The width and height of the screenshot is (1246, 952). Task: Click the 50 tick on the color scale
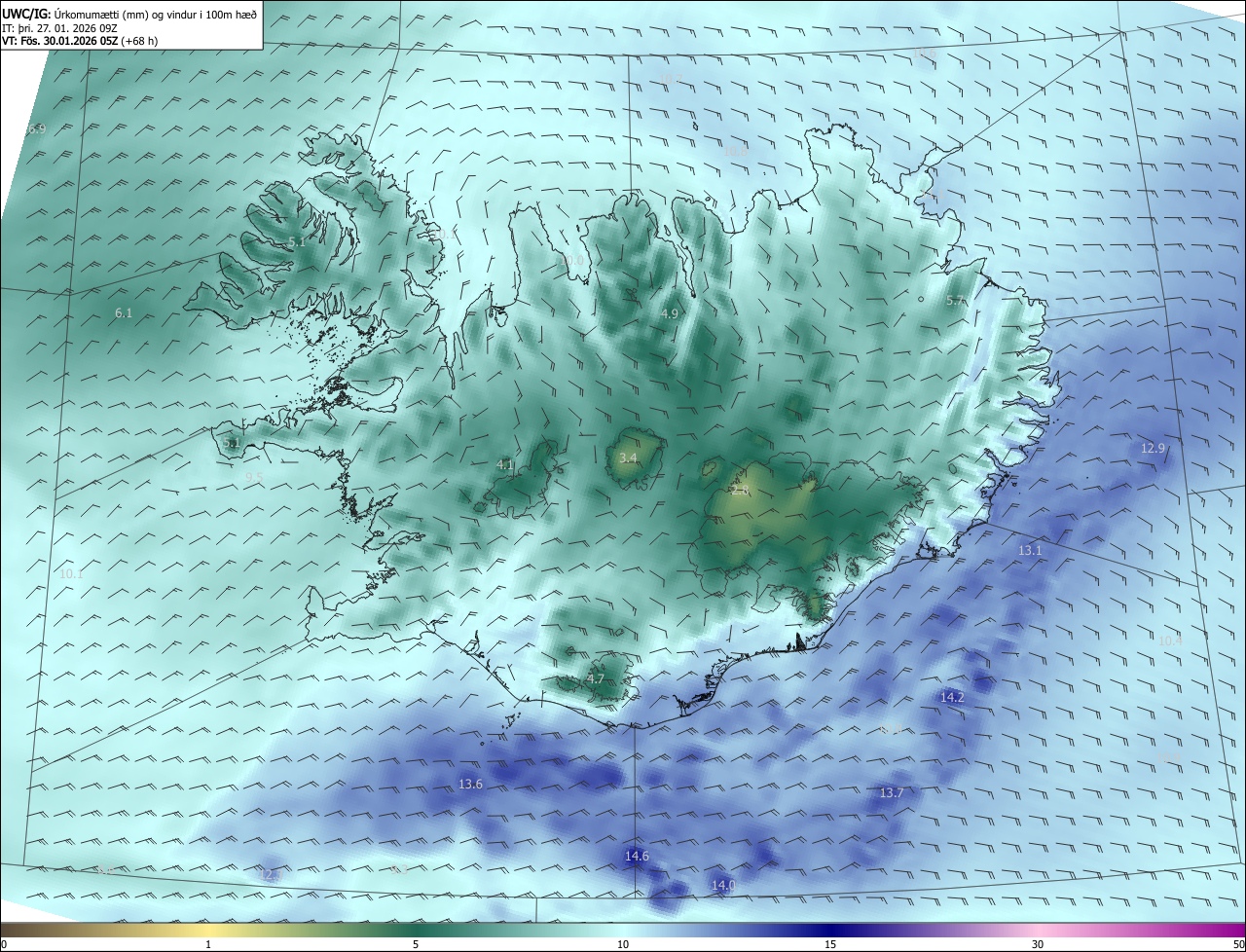(x=1238, y=944)
